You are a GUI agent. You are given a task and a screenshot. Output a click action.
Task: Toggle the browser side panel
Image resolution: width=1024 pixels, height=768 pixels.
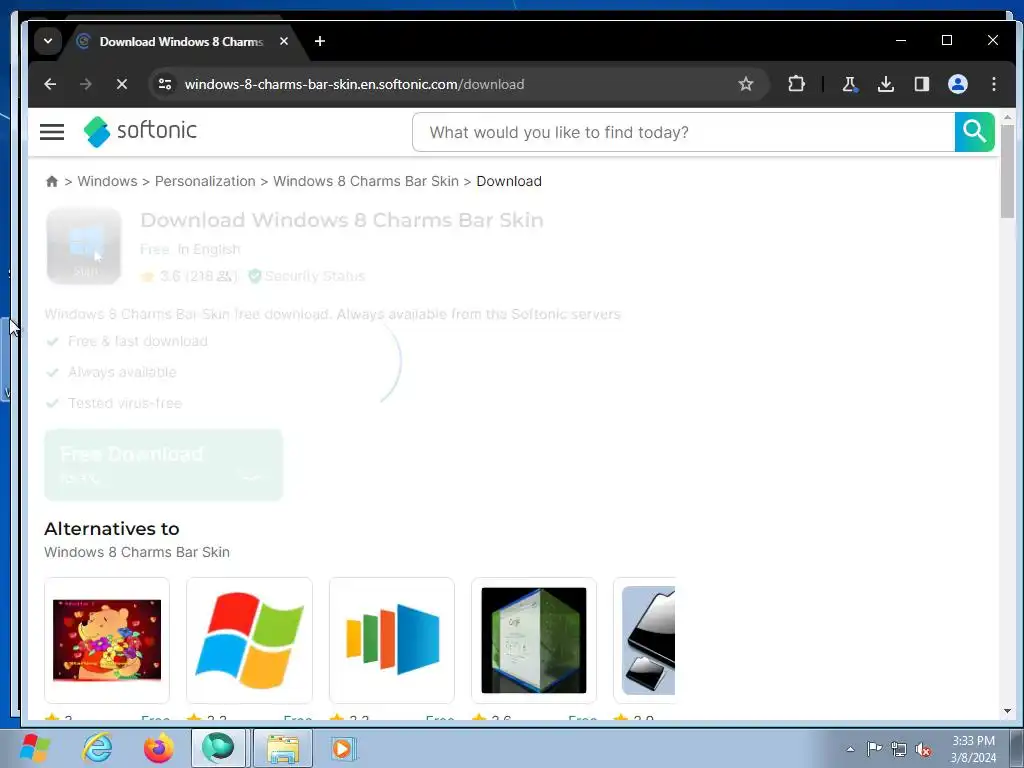pos(921,84)
